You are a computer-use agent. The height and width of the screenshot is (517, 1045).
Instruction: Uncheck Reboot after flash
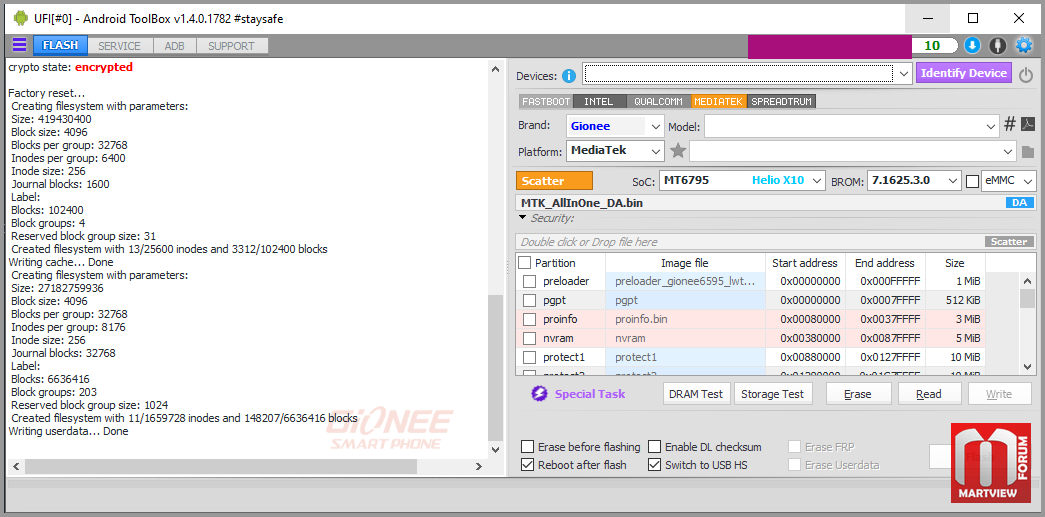528,465
